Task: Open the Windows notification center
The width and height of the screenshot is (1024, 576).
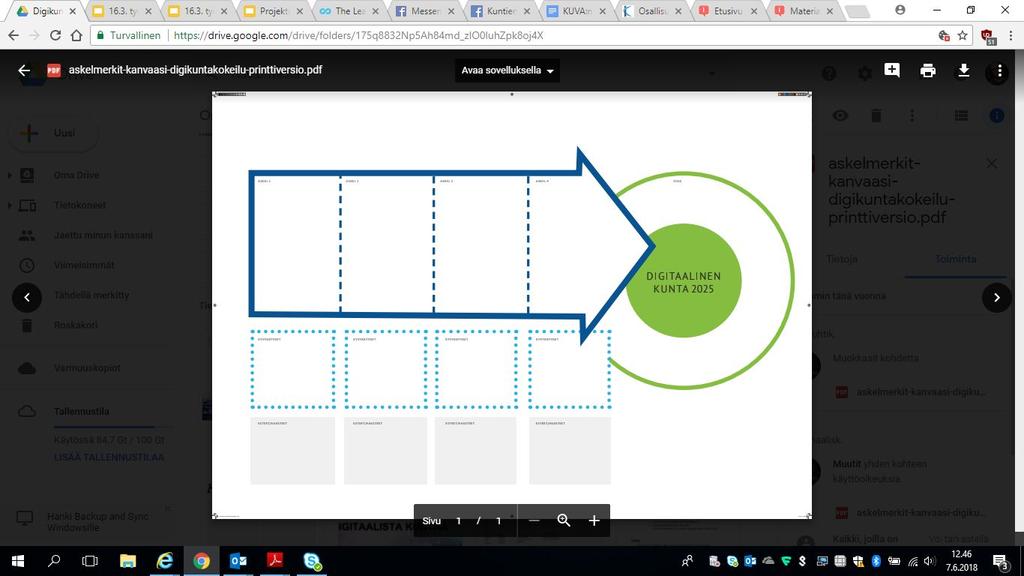Action: [1001, 561]
